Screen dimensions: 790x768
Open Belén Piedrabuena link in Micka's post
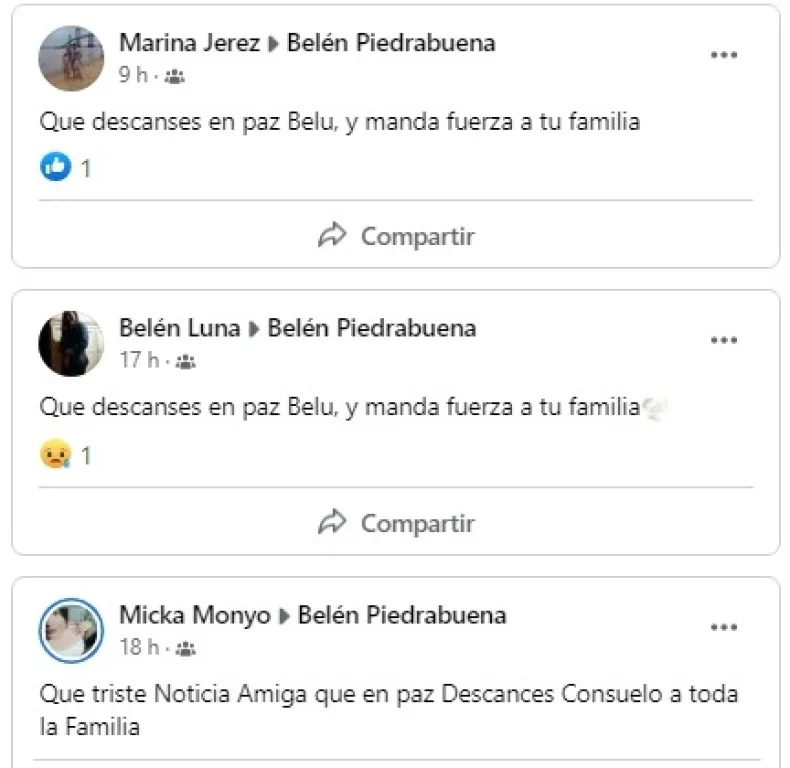(401, 615)
